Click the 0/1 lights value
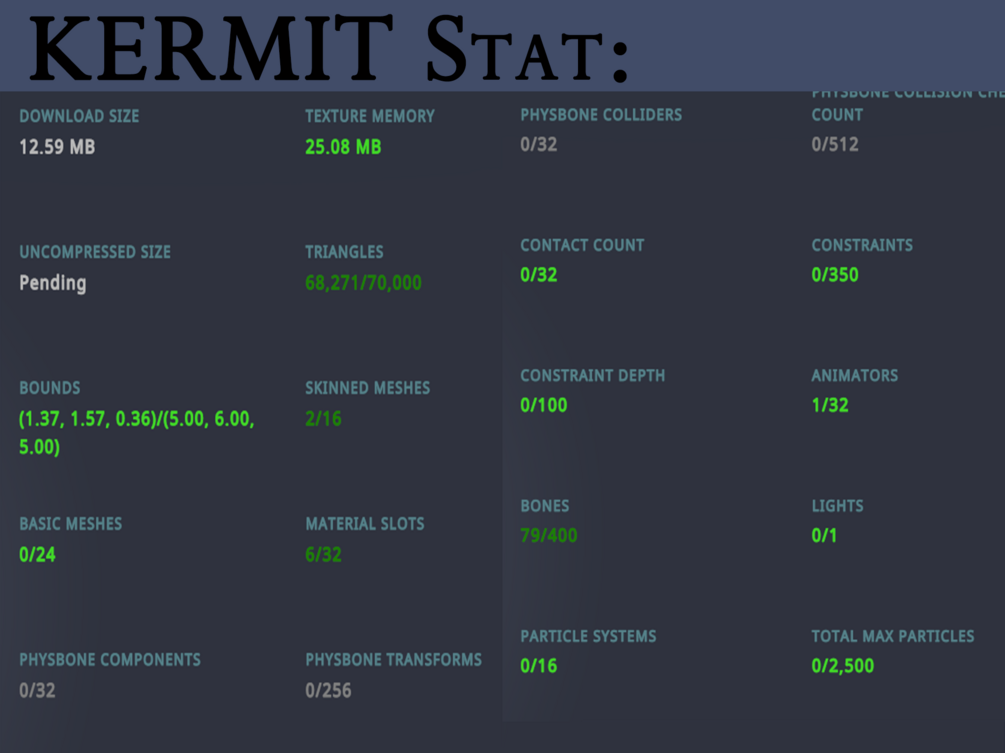 coord(824,535)
